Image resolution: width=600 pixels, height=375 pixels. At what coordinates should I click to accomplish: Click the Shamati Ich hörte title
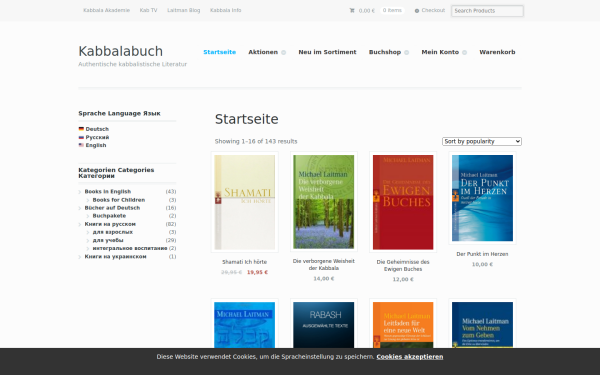[245, 262]
